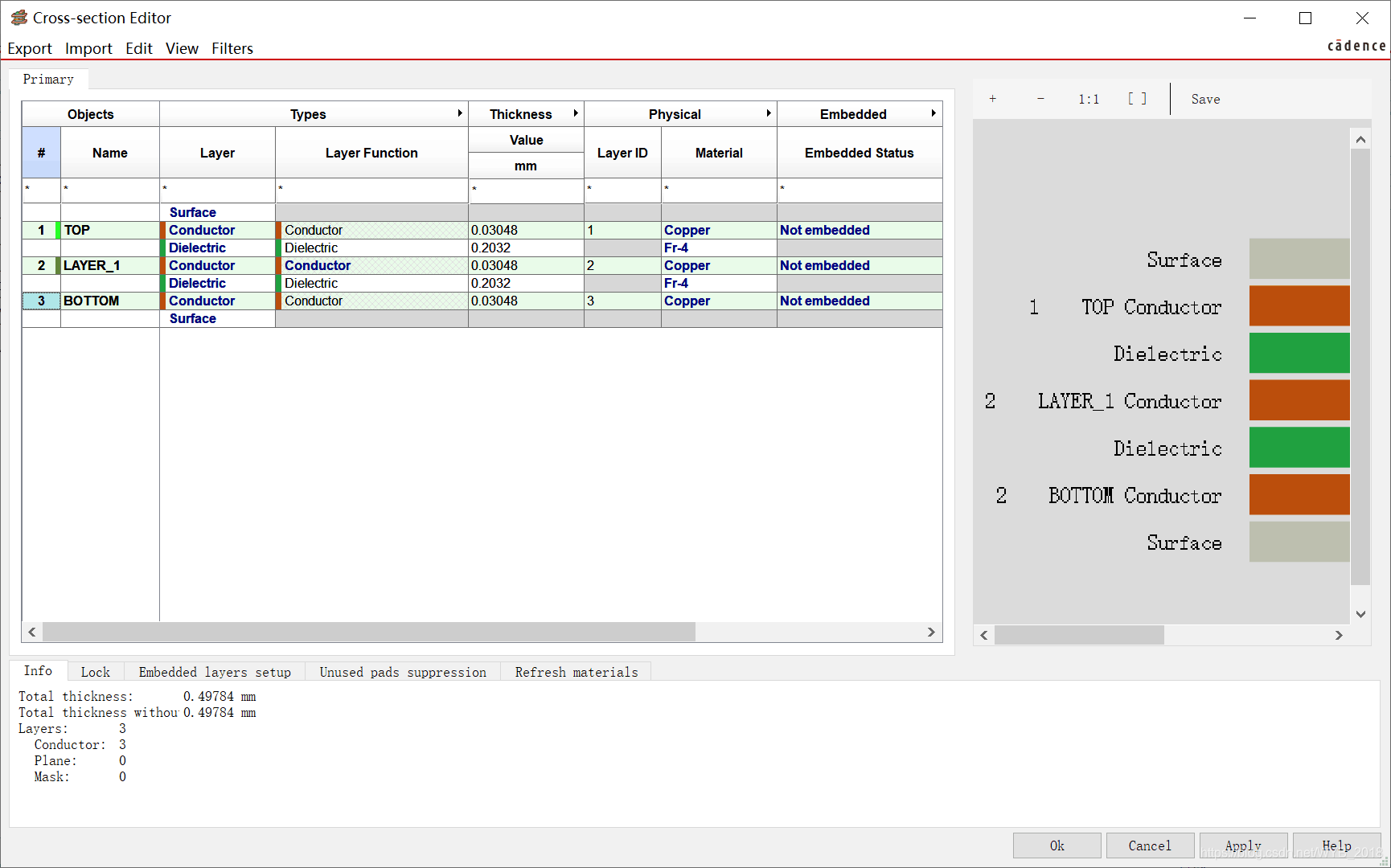The image size is (1391, 868).
Task: Open the Unused pads suppression tab
Action: click(403, 672)
